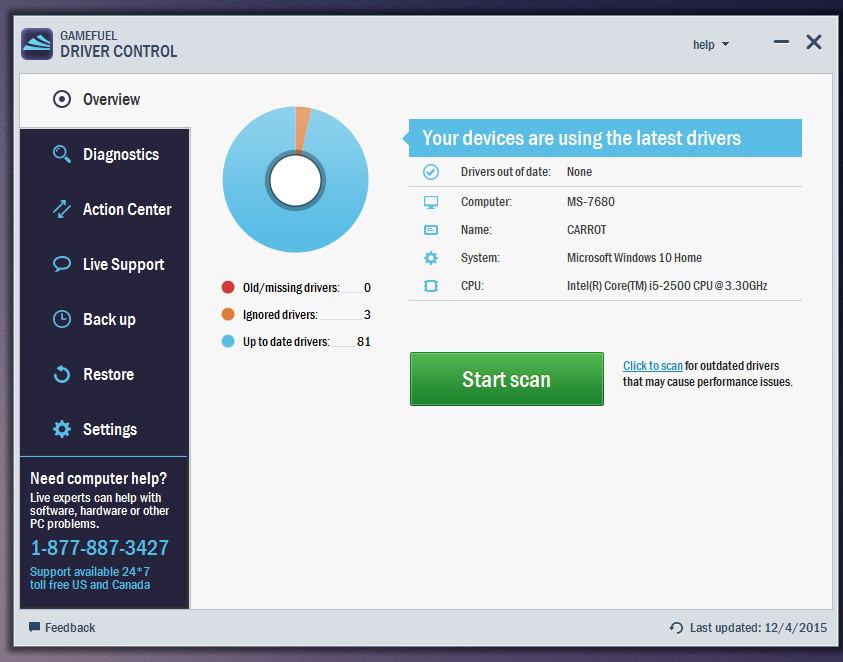Go to the Live Support page
Image resolution: width=843 pixels, height=662 pixels.
pyautogui.click(x=123, y=264)
